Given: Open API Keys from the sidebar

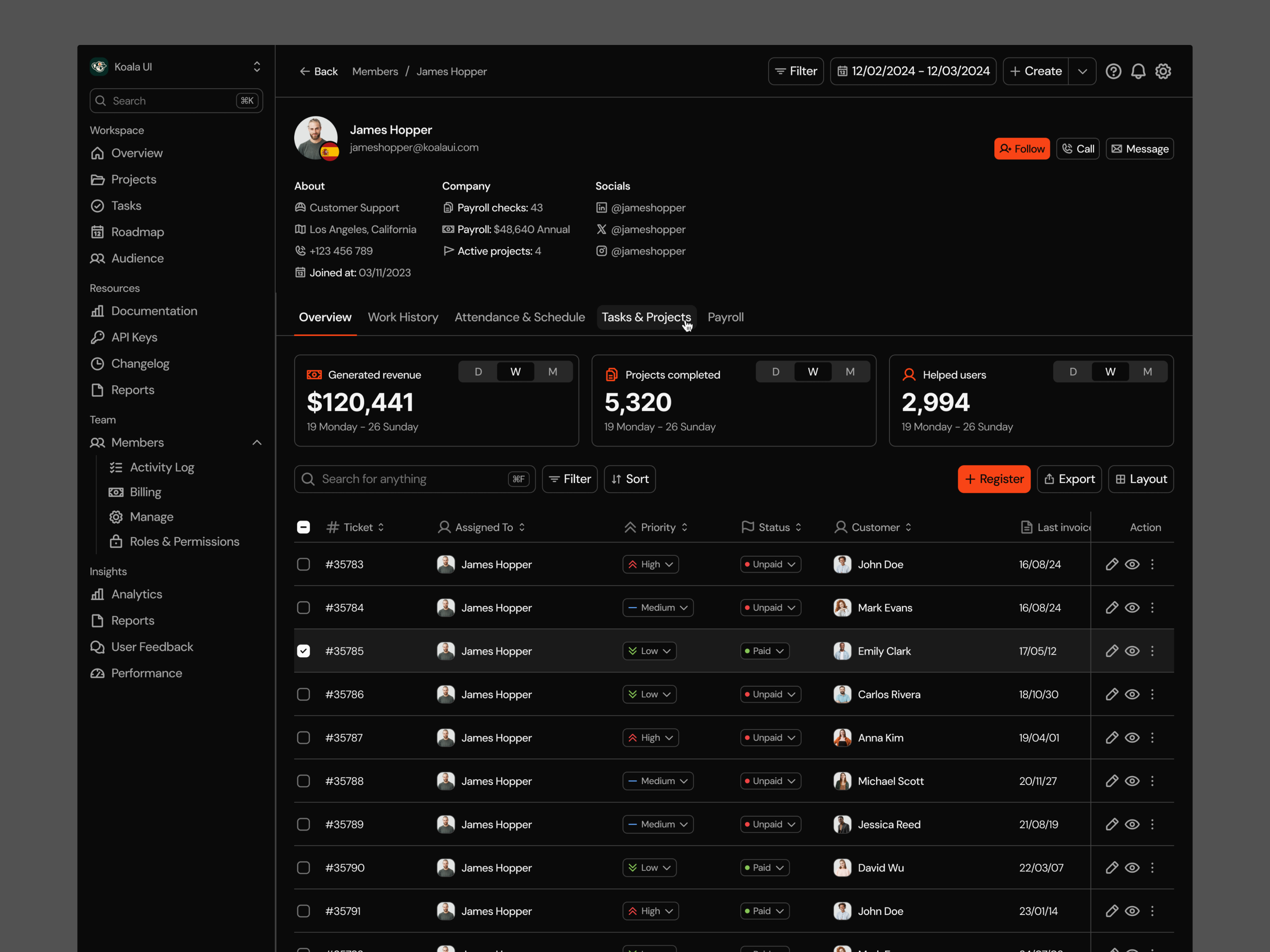Looking at the screenshot, I should pyautogui.click(x=133, y=337).
